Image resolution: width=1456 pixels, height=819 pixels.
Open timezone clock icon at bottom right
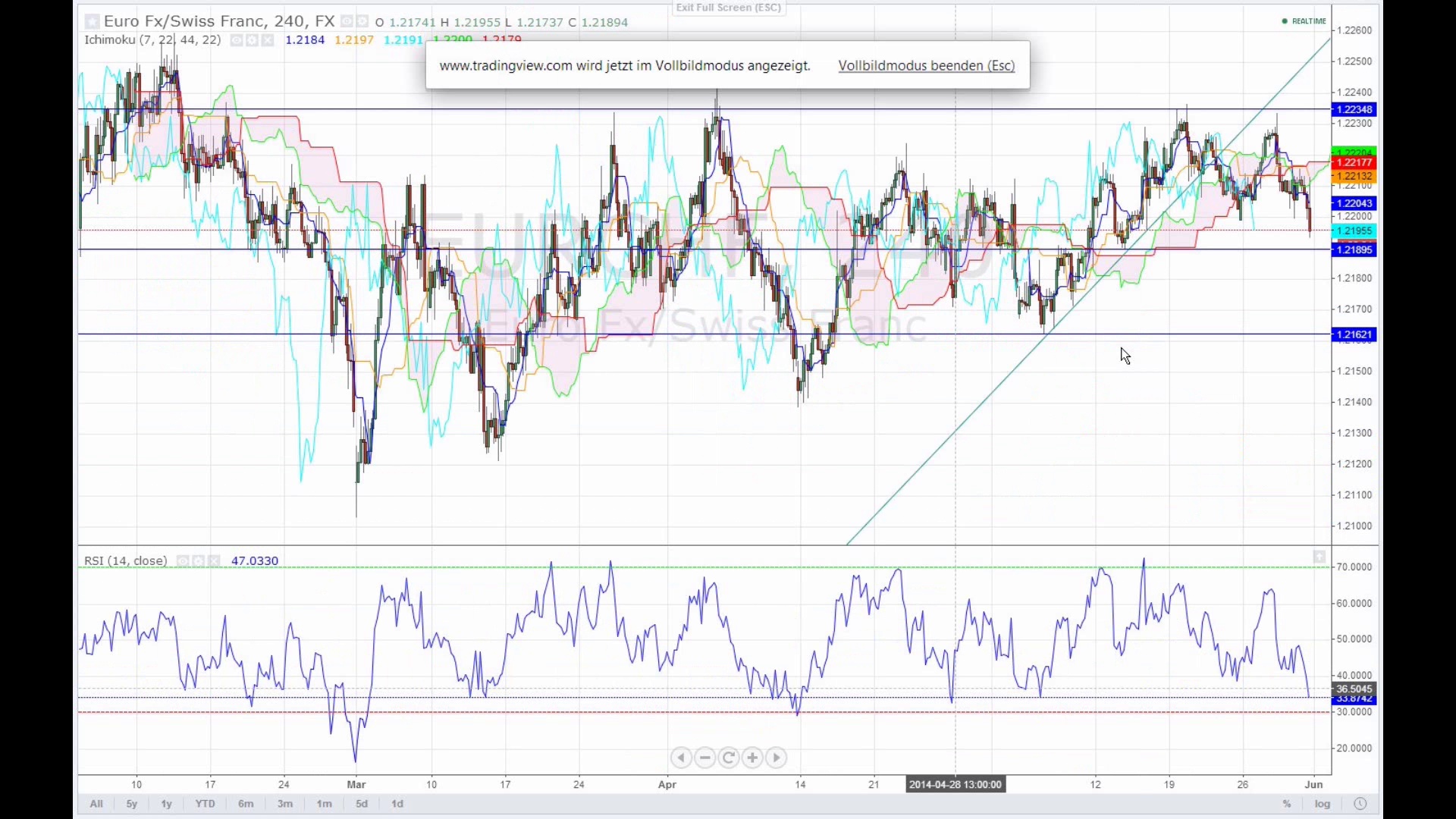tap(1360, 804)
